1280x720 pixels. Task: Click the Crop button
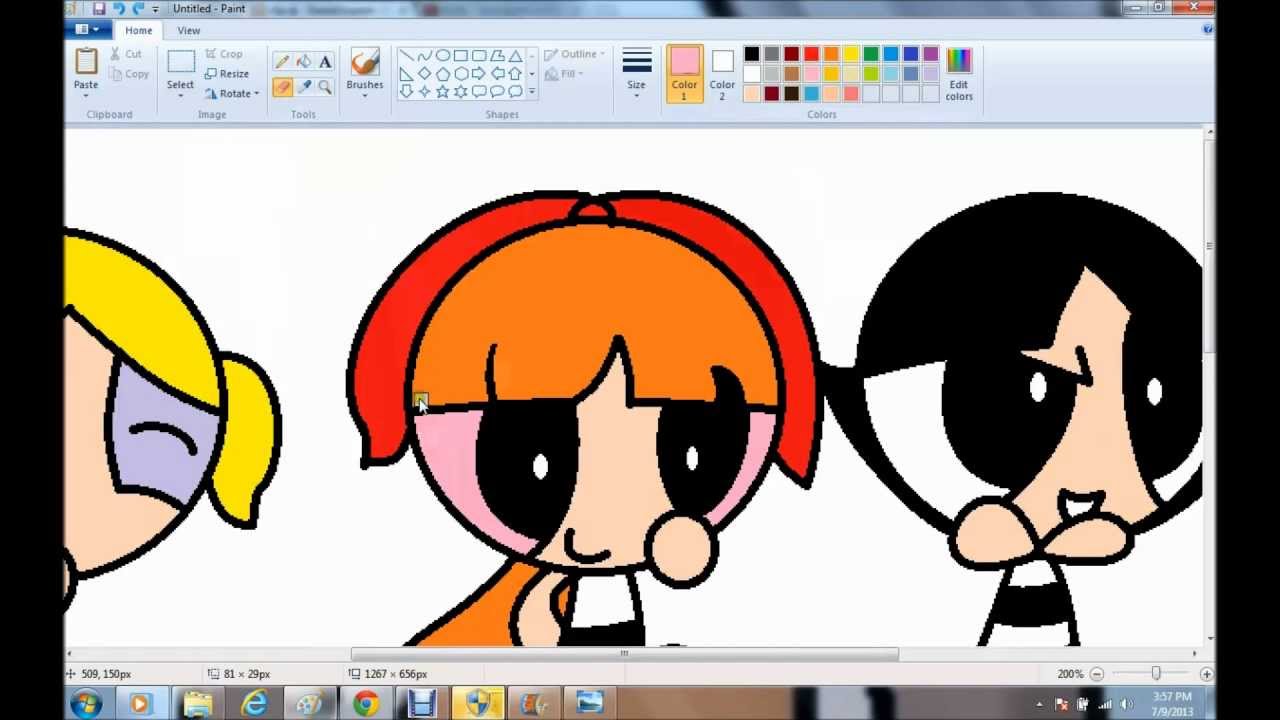click(x=224, y=54)
